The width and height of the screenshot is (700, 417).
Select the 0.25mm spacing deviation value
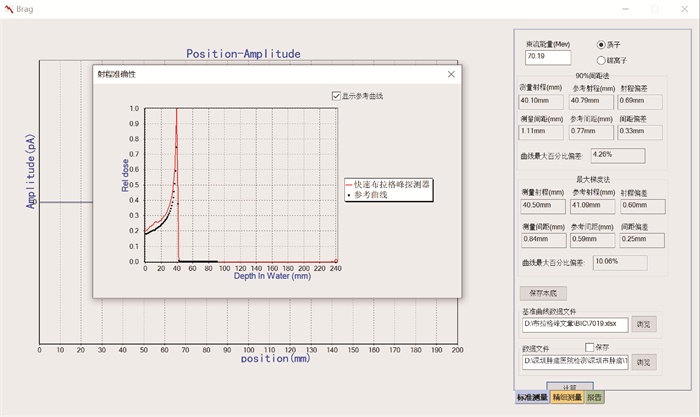[642, 240]
